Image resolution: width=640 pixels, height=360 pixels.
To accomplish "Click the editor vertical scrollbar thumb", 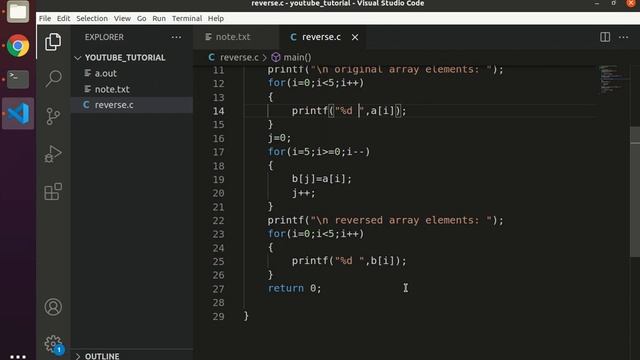I will click(x=635, y=192).
